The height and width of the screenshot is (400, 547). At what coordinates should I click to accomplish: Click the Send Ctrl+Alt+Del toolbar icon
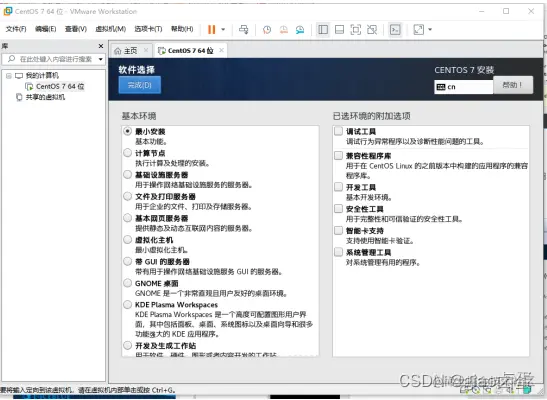tap(243, 30)
